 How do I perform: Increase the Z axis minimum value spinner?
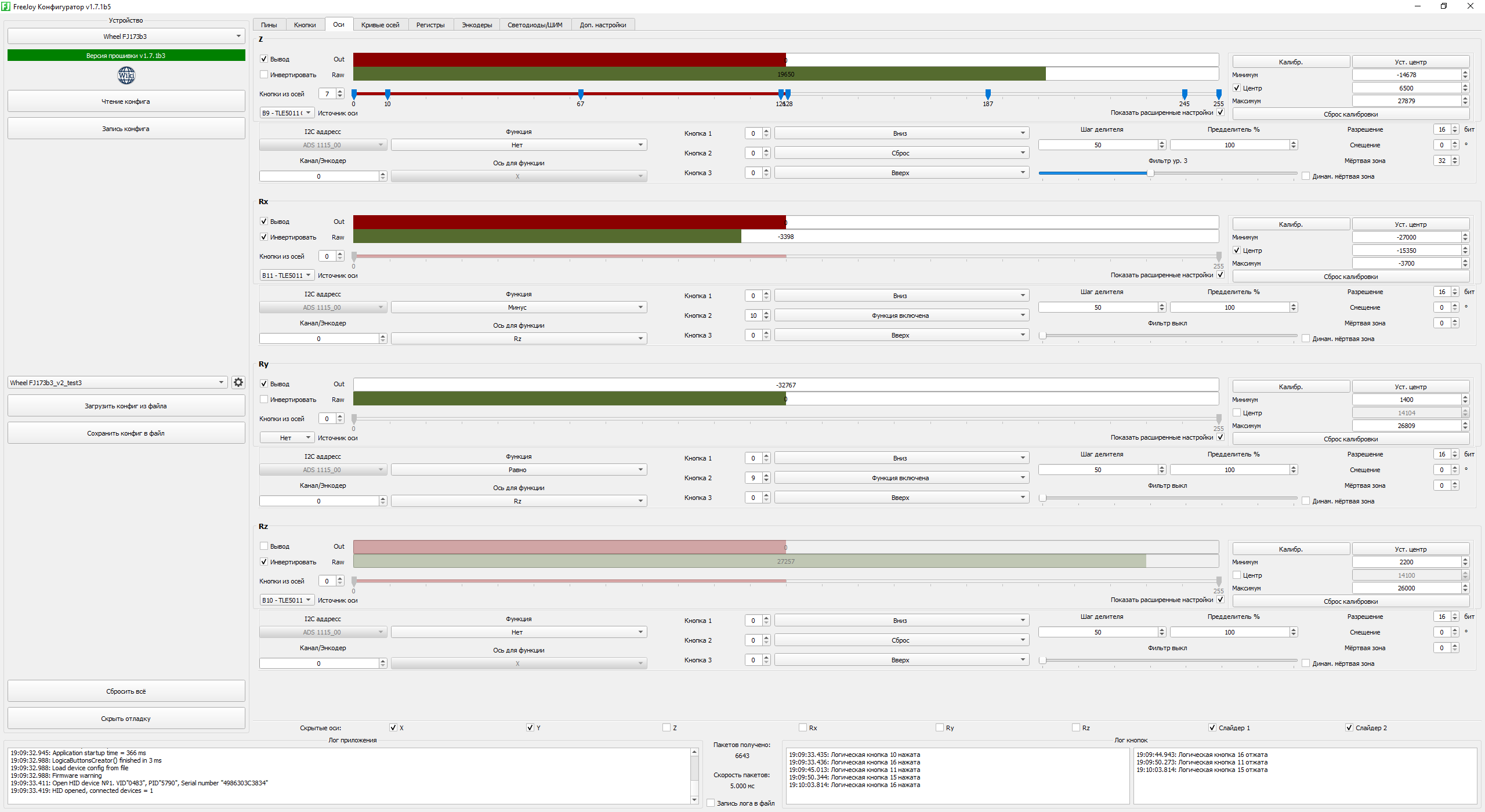(1465, 72)
